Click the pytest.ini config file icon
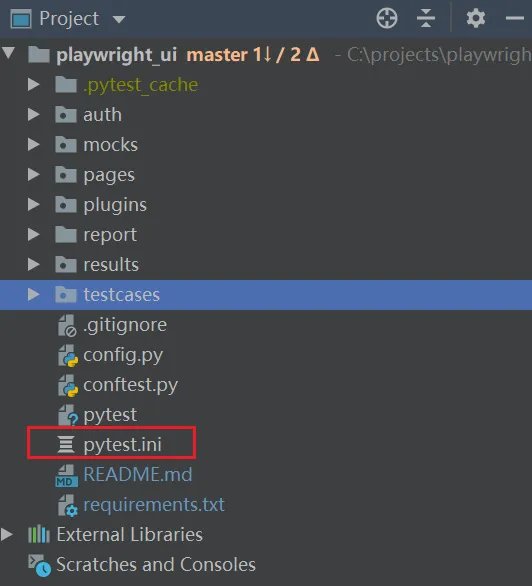The width and height of the screenshot is (532, 586). pos(66,444)
